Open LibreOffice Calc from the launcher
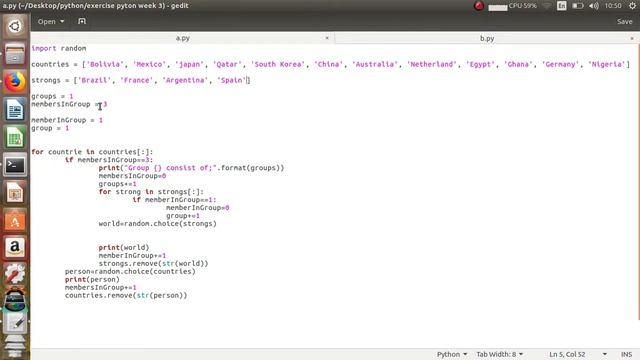The width and height of the screenshot is (640, 360). pyautogui.click(x=15, y=137)
